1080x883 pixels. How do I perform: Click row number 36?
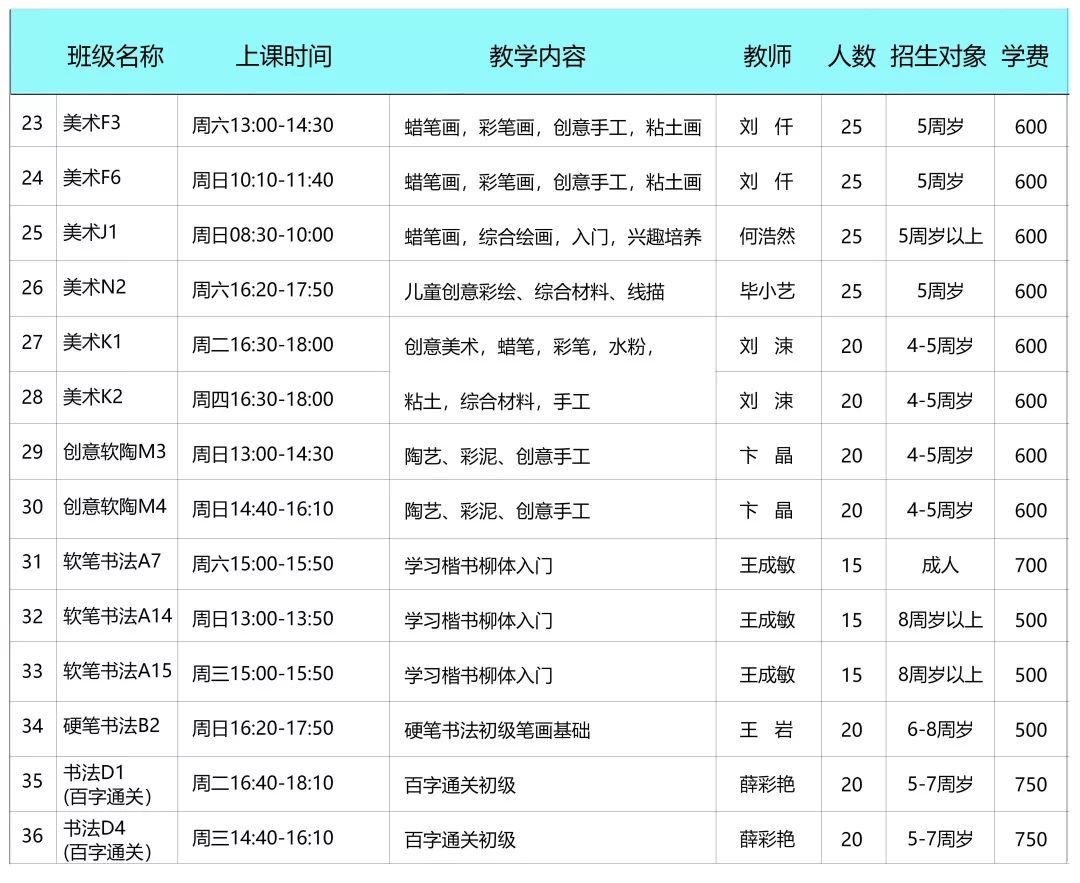33,835
